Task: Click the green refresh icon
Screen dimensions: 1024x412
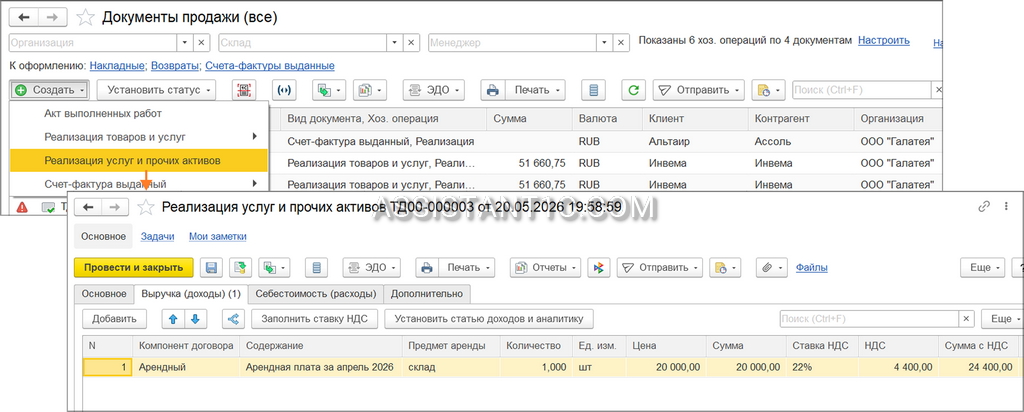Action: pos(633,90)
